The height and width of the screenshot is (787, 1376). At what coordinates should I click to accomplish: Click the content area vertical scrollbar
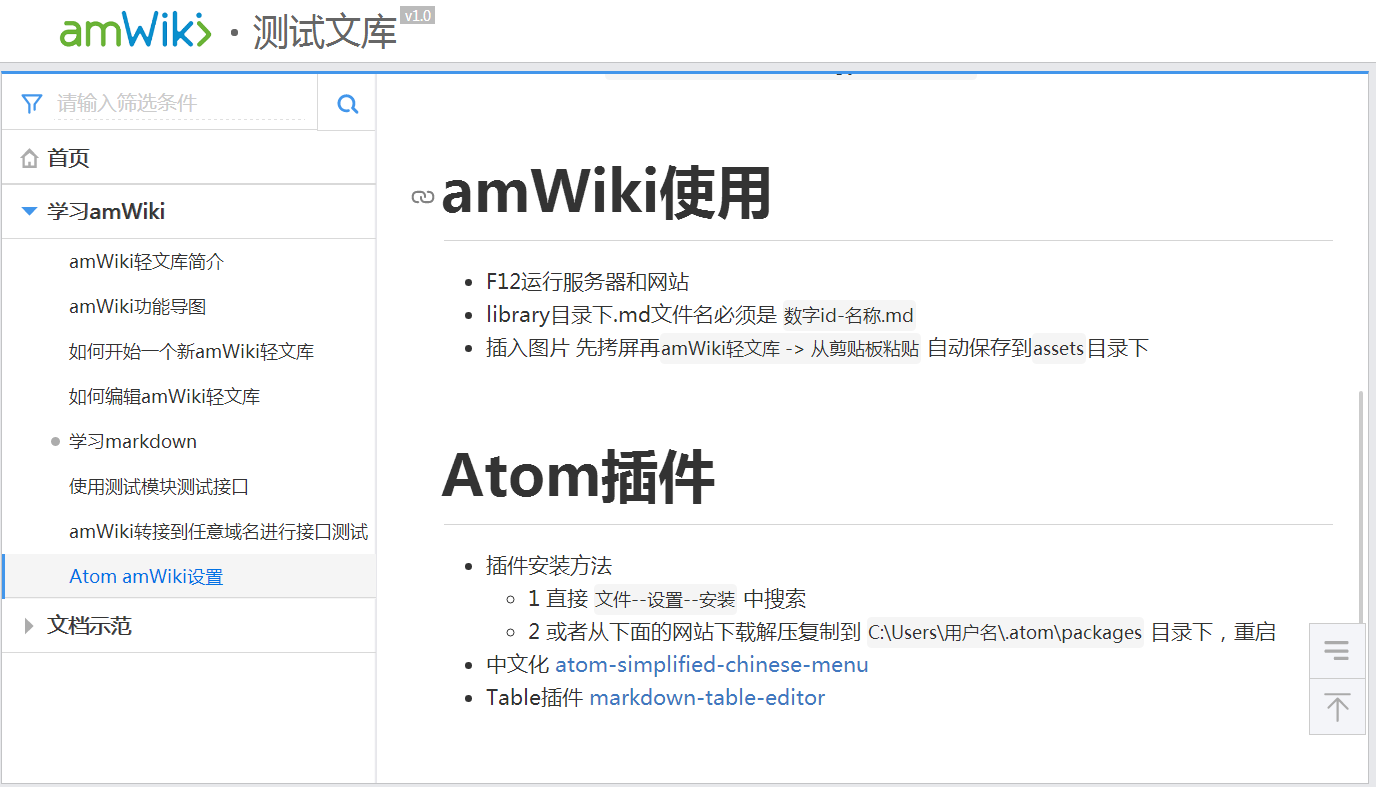click(x=1359, y=506)
